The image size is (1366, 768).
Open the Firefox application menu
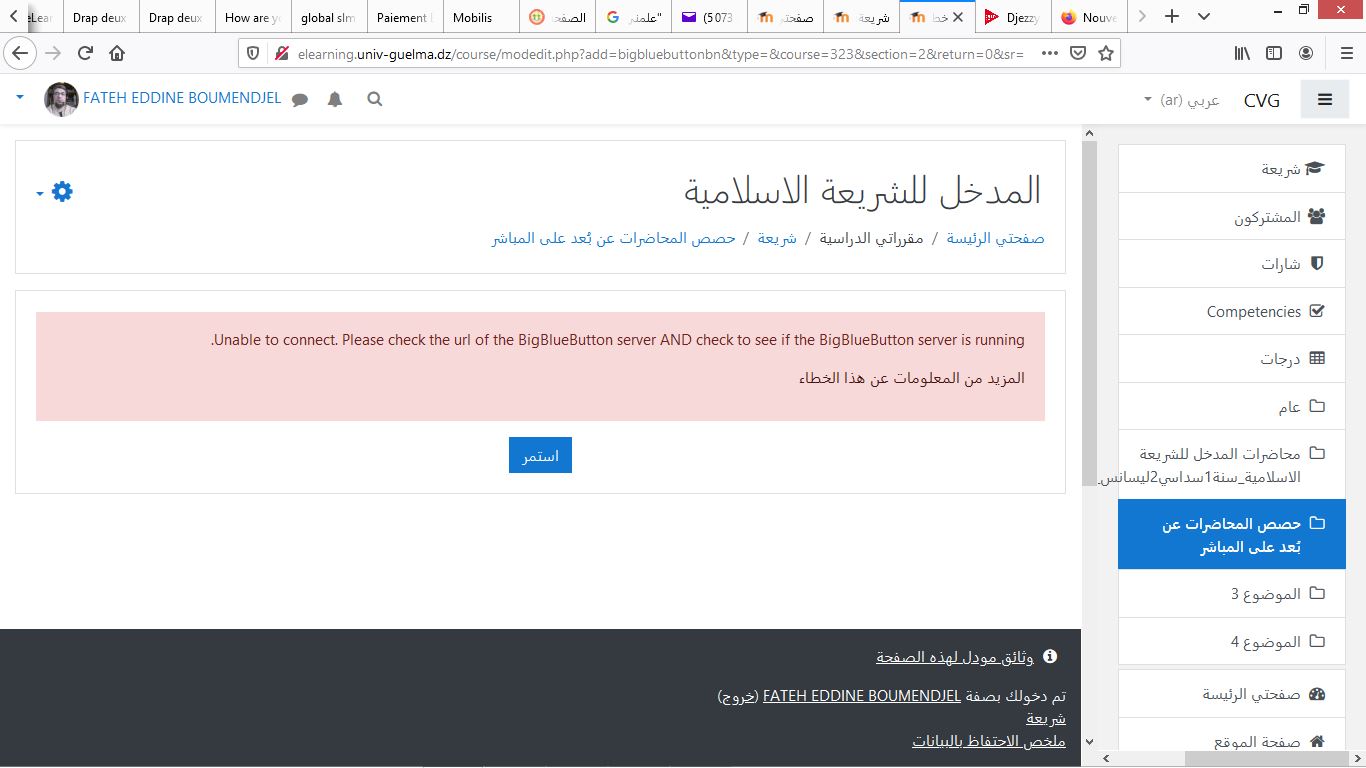(x=1345, y=53)
